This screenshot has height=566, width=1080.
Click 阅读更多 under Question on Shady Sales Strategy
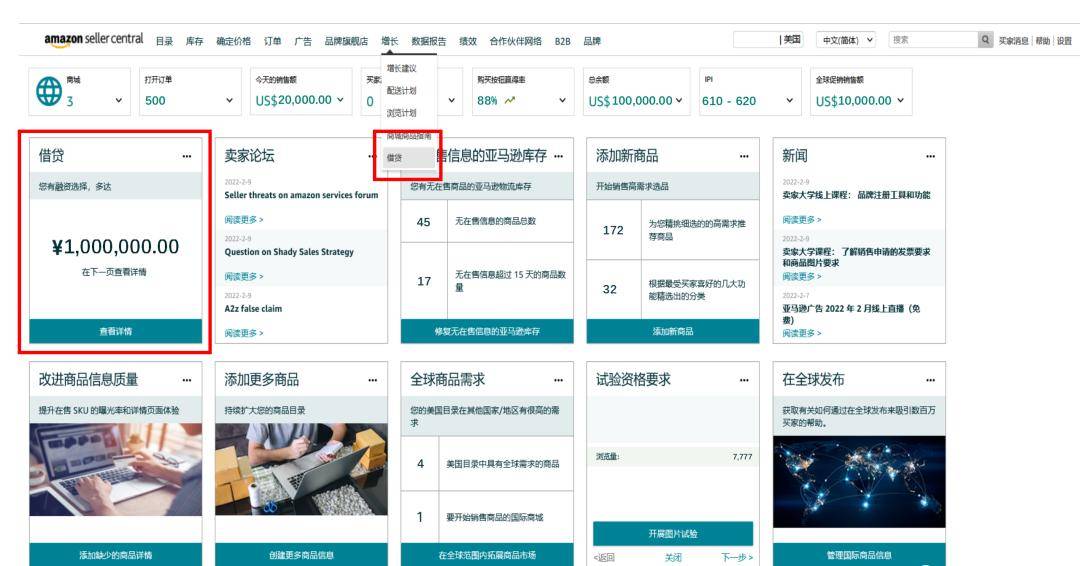click(244, 276)
